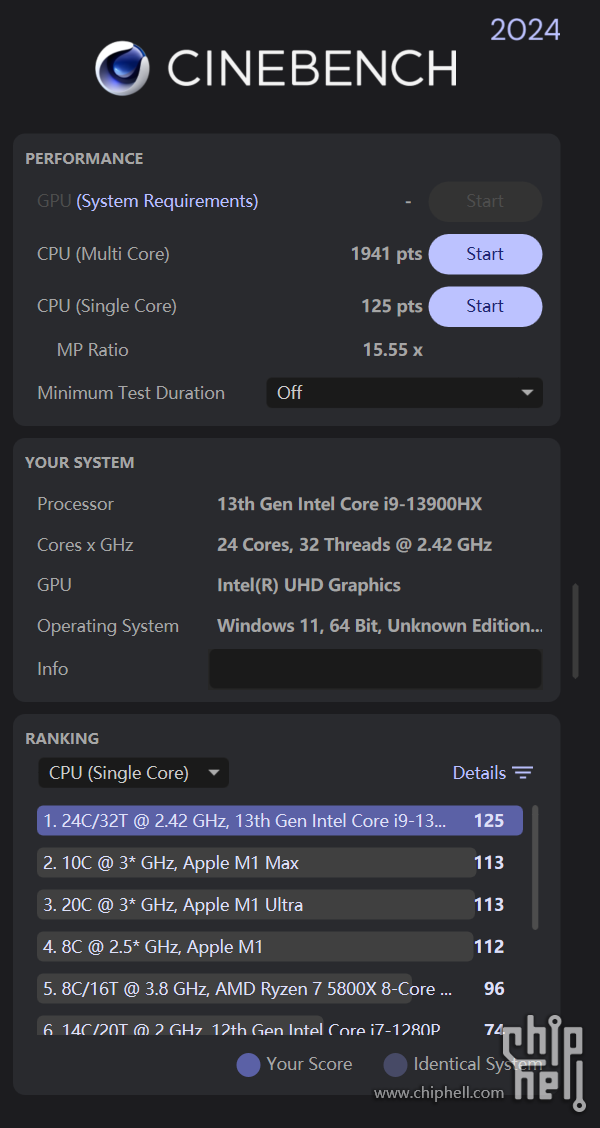
Task: Click the Identical System legend circle
Action: (x=395, y=1065)
